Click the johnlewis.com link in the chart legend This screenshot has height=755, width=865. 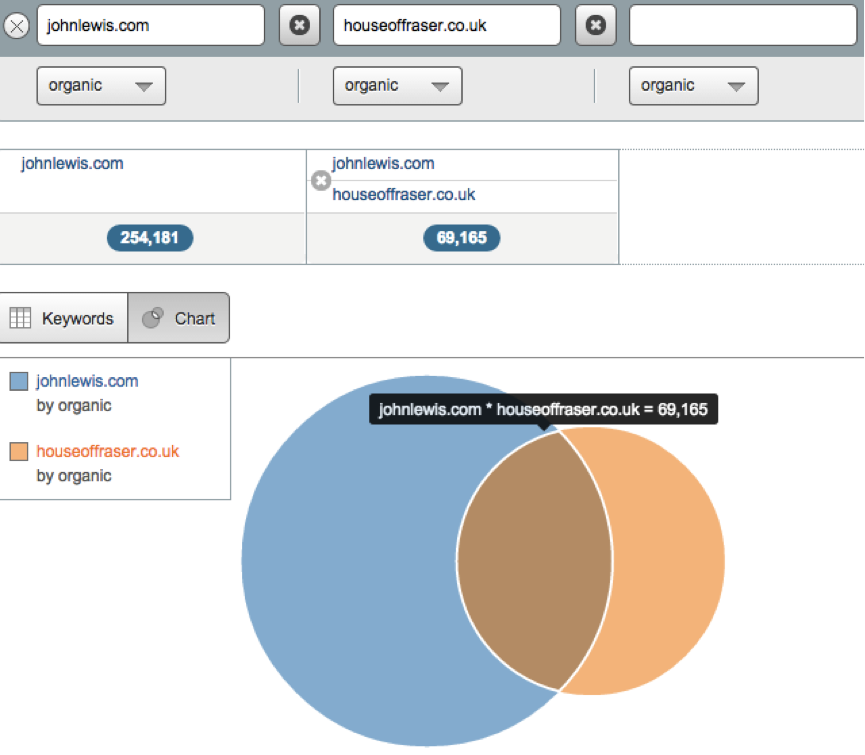click(x=87, y=381)
